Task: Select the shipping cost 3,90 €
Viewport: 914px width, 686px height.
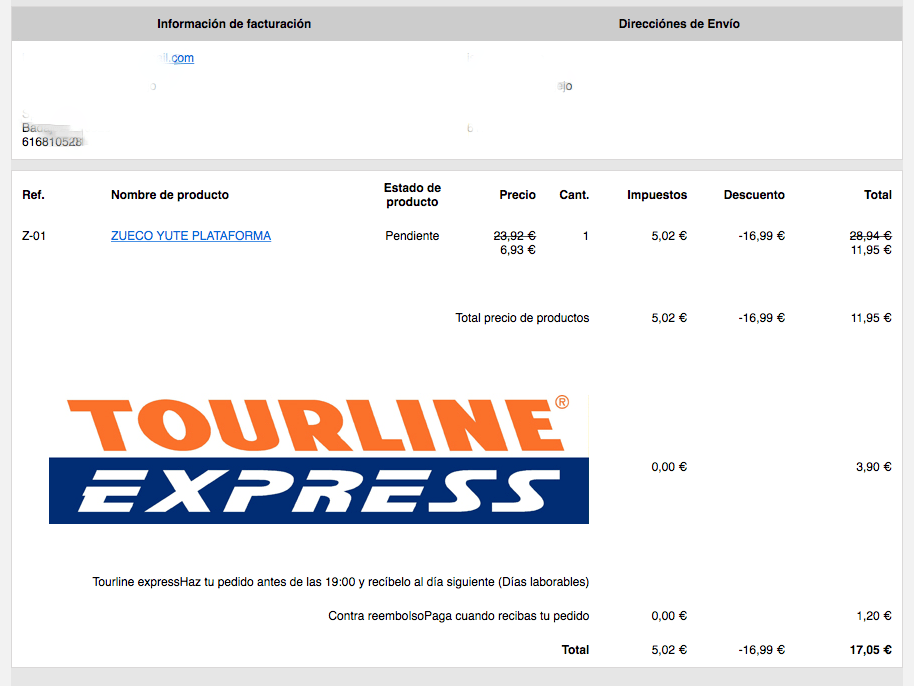Action: (x=874, y=466)
